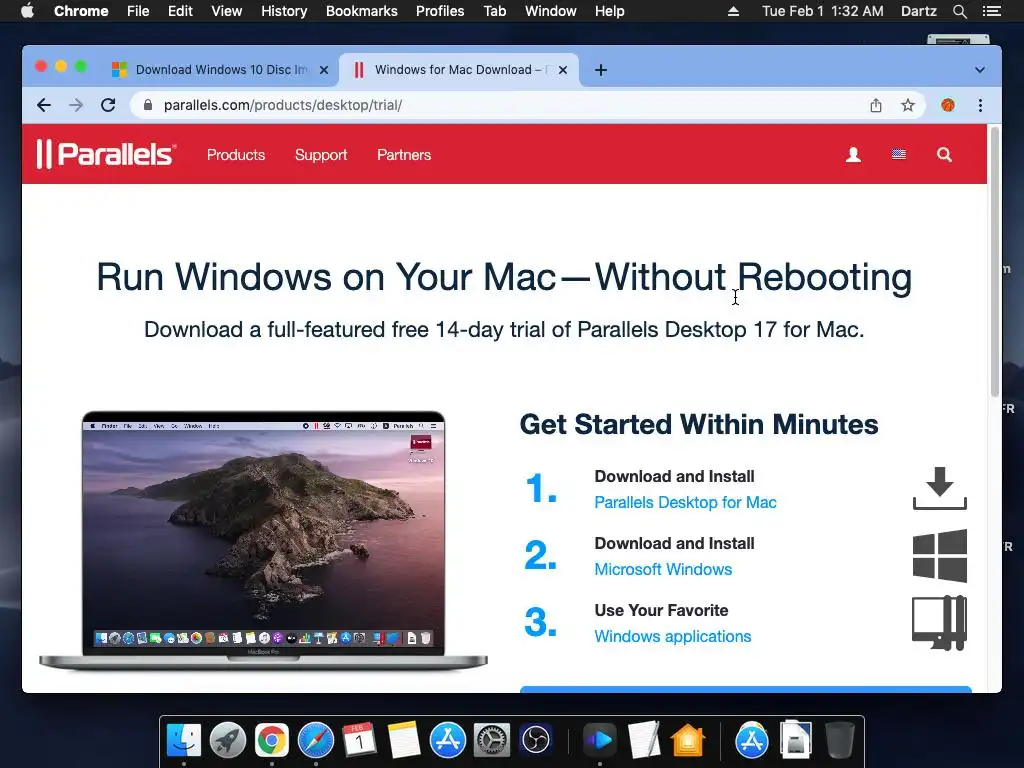
Task: Open the App Store icon beside Notes in the Dock
Action: 447,741
